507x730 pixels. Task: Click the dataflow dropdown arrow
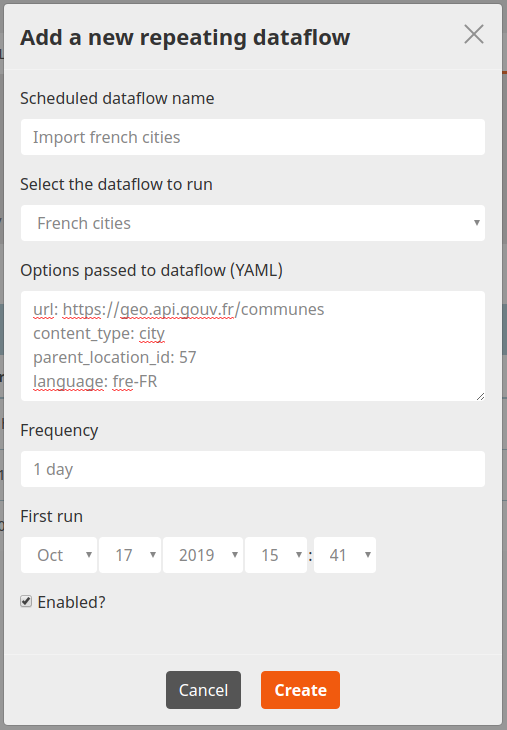(x=476, y=223)
